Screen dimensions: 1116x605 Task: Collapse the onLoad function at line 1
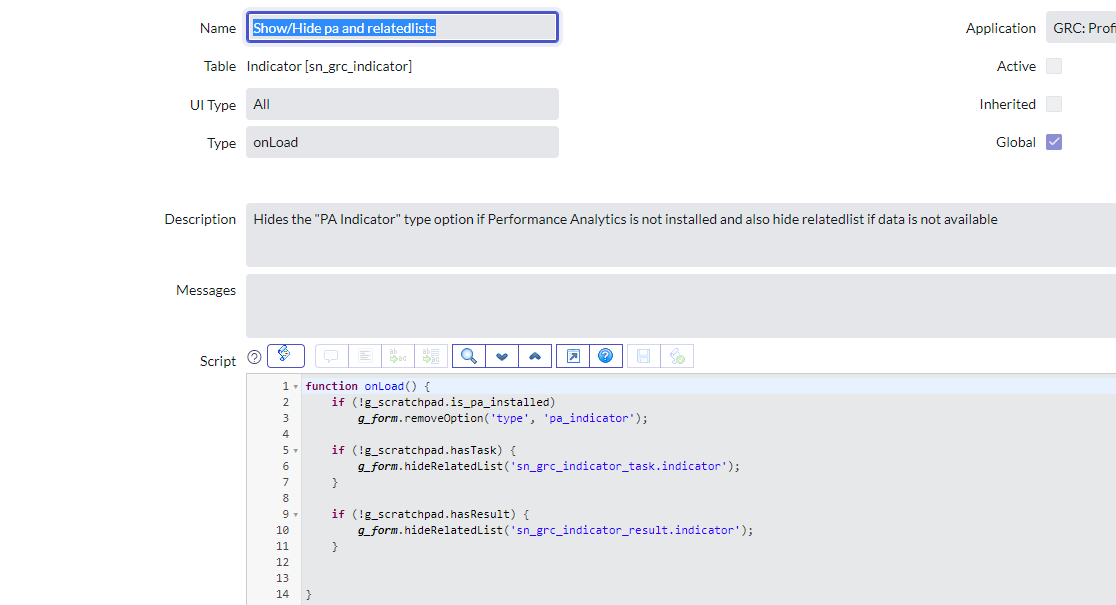coord(296,385)
